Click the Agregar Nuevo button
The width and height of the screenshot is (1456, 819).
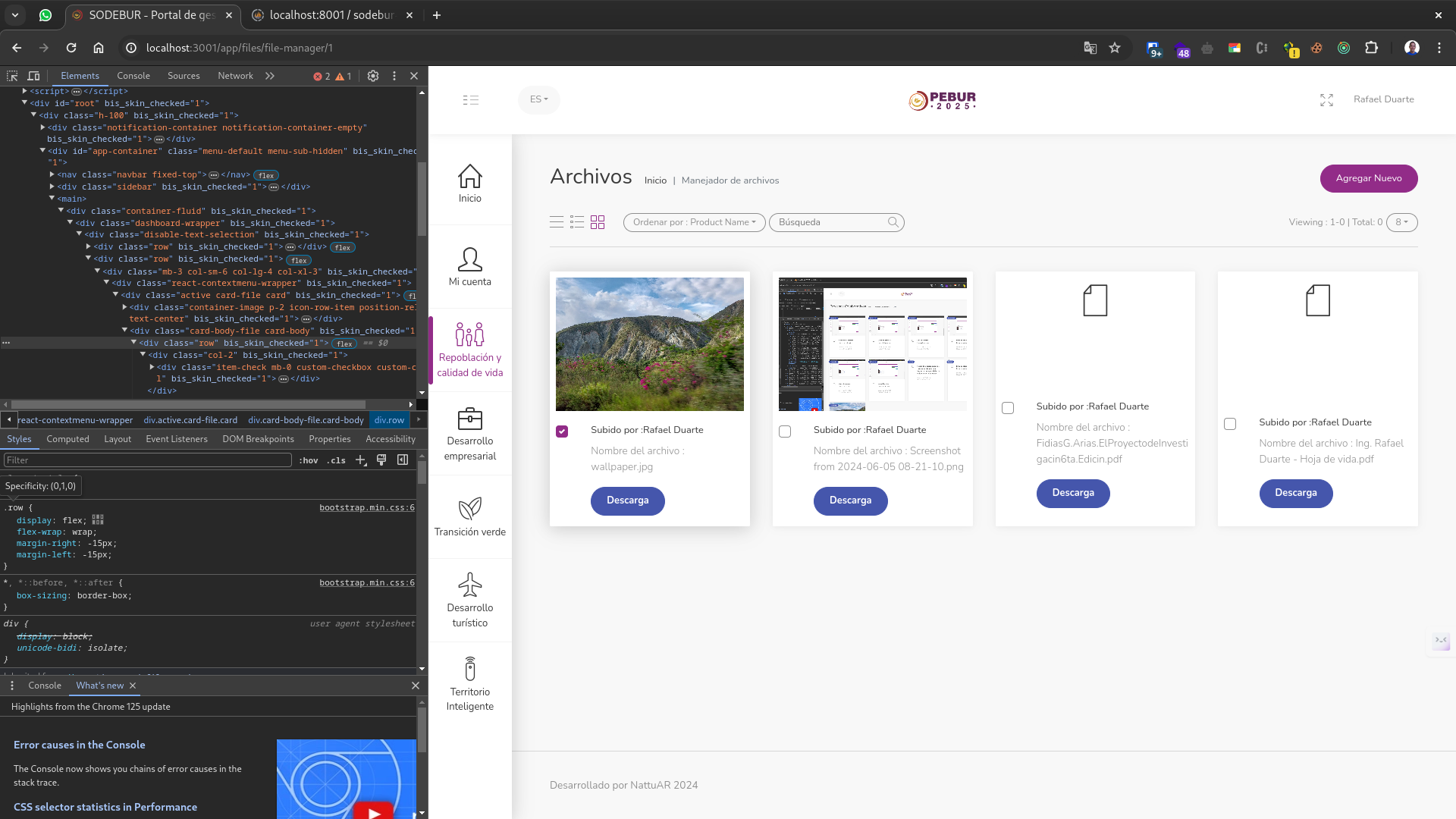tap(1368, 178)
